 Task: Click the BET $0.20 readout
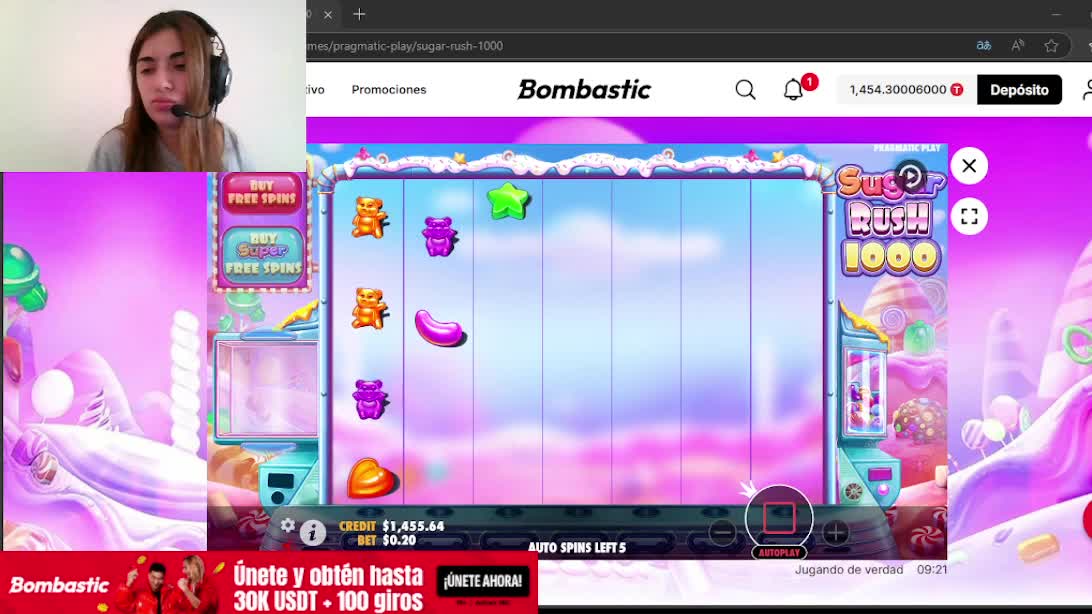pos(387,540)
